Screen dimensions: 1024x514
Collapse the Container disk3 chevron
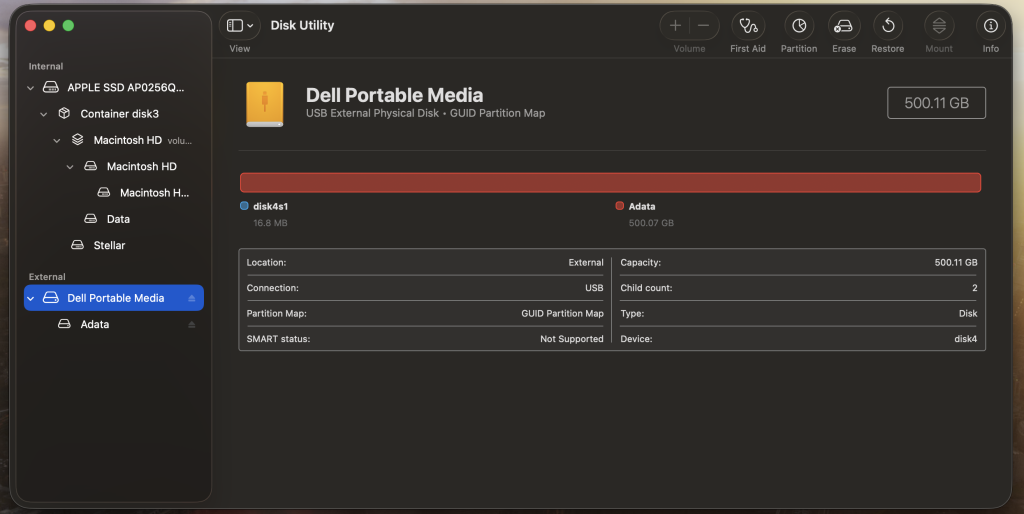(x=43, y=114)
